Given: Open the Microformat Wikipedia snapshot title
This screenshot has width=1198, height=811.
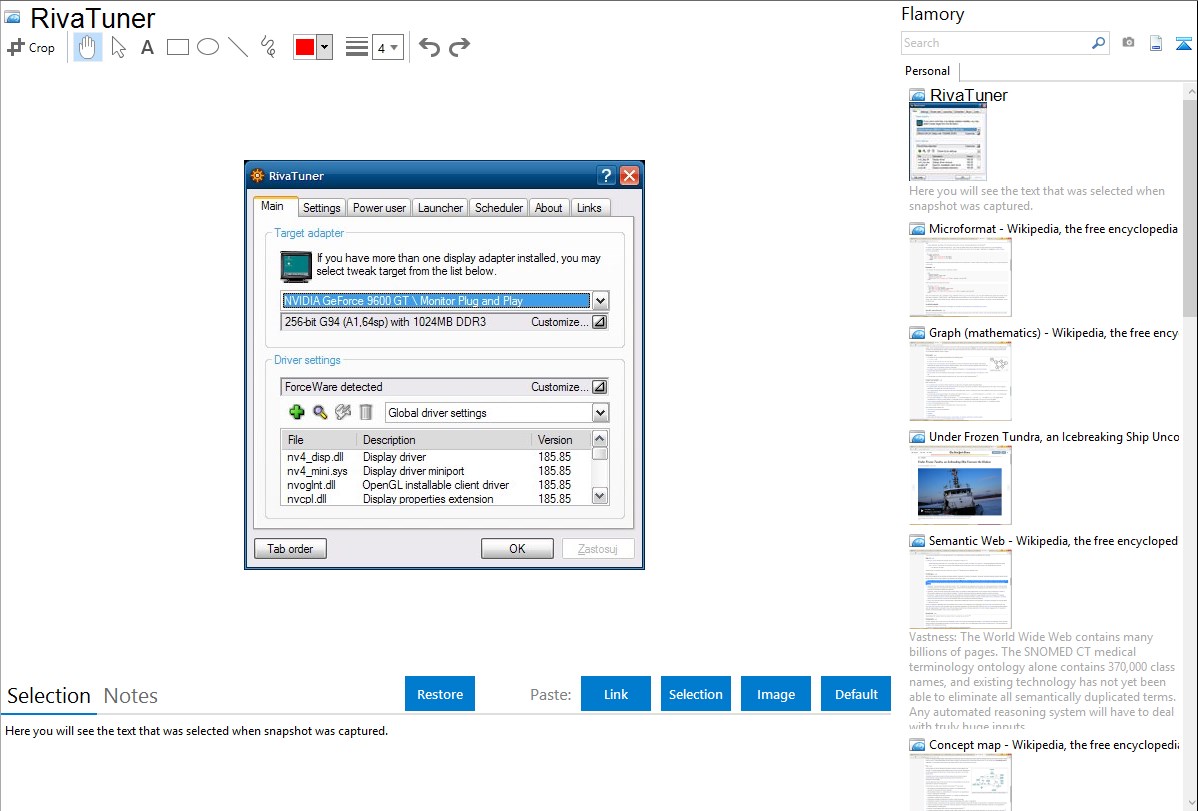Looking at the screenshot, I should click(1053, 229).
